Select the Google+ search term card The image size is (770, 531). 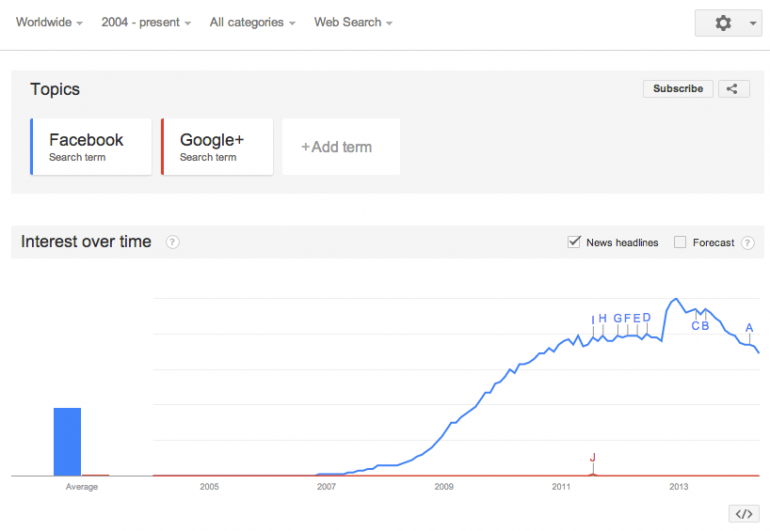[x=217, y=146]
